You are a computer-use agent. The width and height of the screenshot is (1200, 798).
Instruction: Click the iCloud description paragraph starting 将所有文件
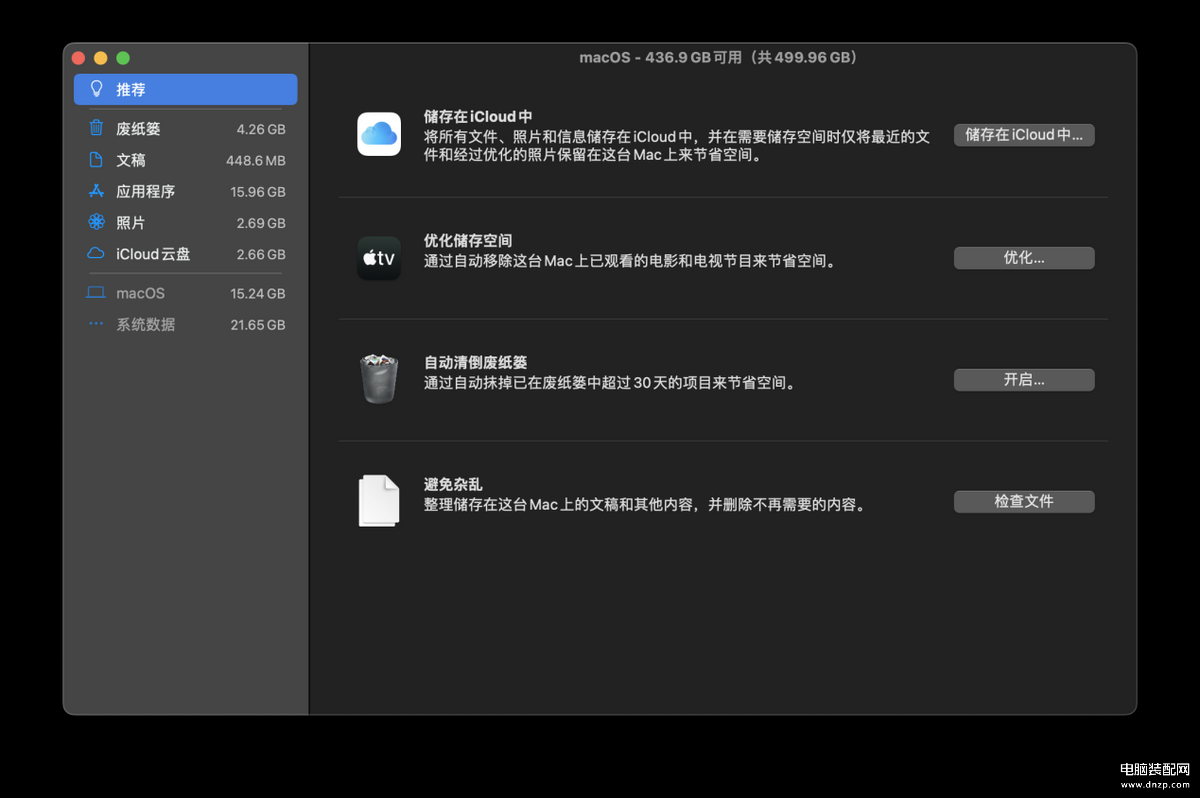tap(677, 146)
